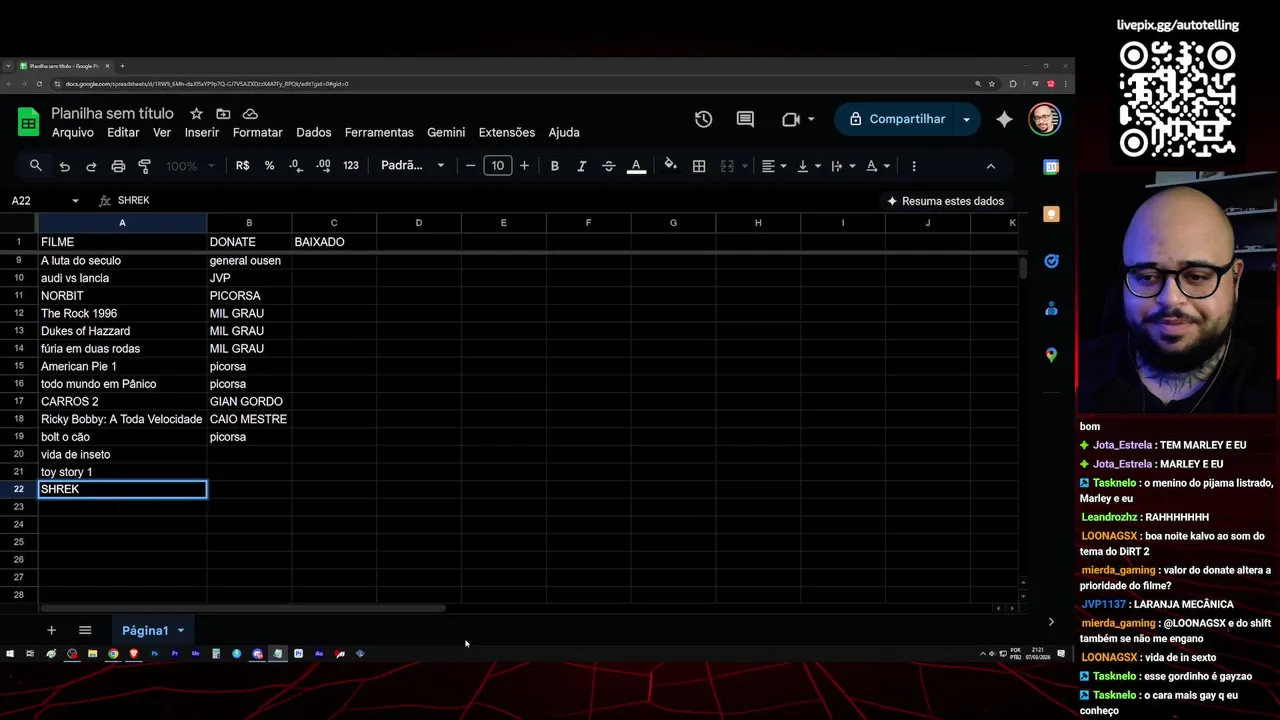Viewport: 1280px width, 720px height.
Task: Decrease the font size
Action: point(471,166)
